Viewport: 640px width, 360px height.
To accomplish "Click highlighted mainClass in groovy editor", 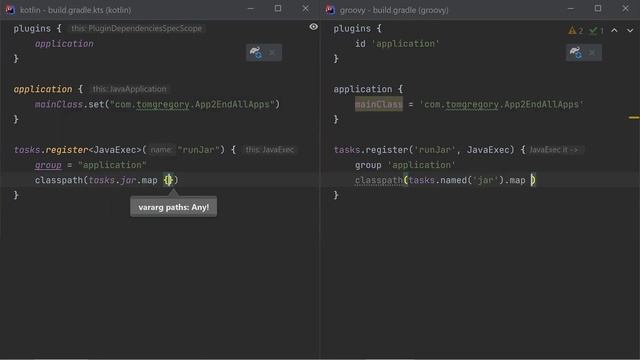I will click(379, 104).
